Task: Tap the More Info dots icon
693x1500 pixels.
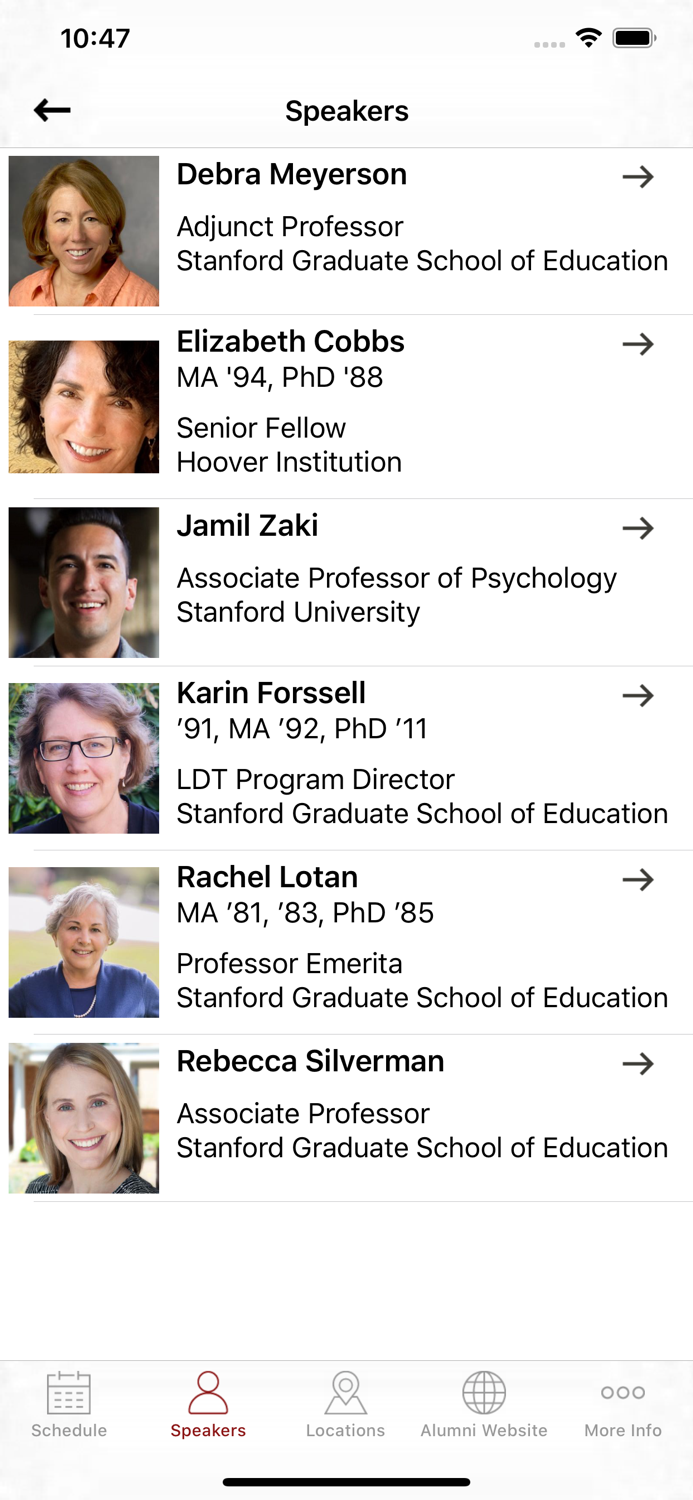Action: (623, 1392)
